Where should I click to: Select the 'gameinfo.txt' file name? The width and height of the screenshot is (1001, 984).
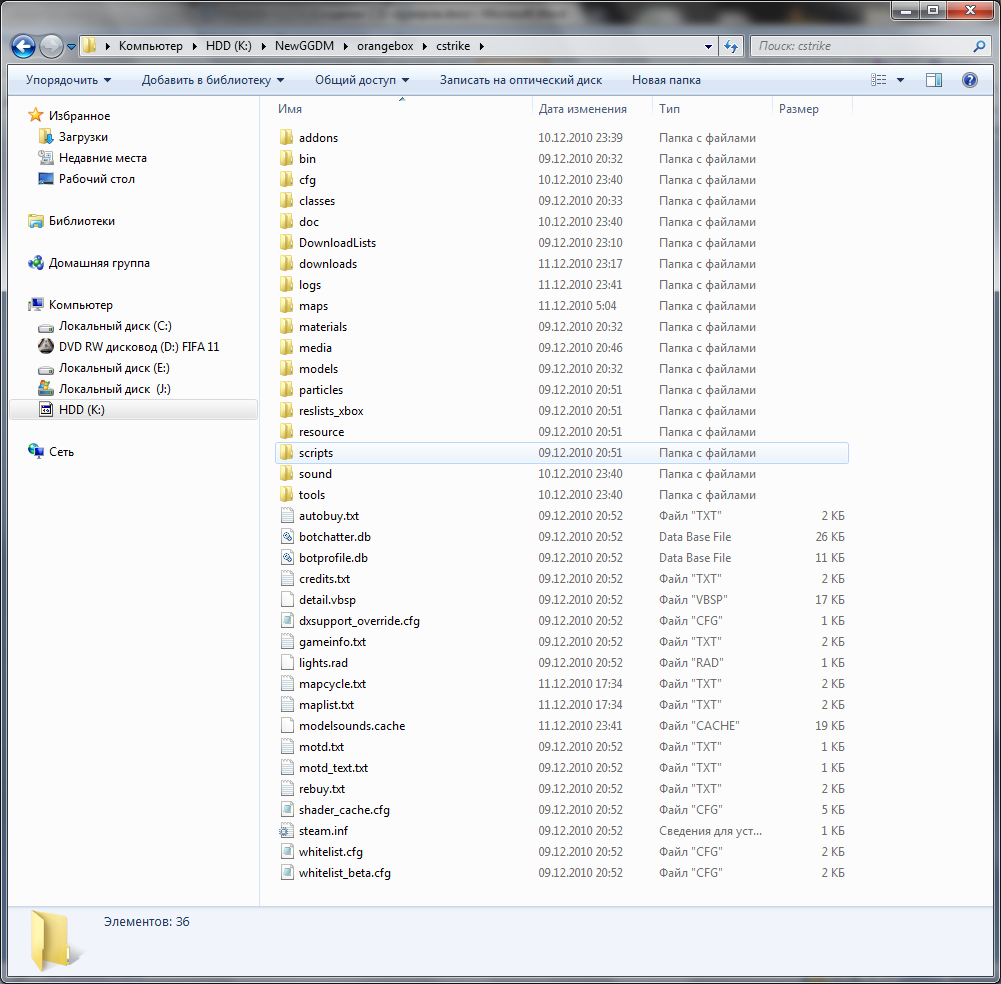(332, 642)
